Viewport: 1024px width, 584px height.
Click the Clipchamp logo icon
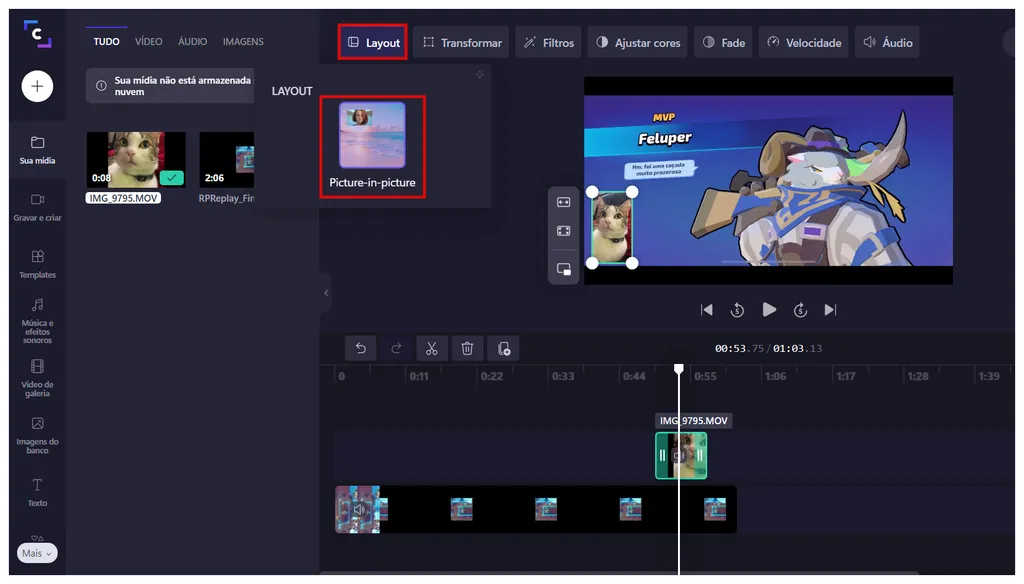point(37,34)
